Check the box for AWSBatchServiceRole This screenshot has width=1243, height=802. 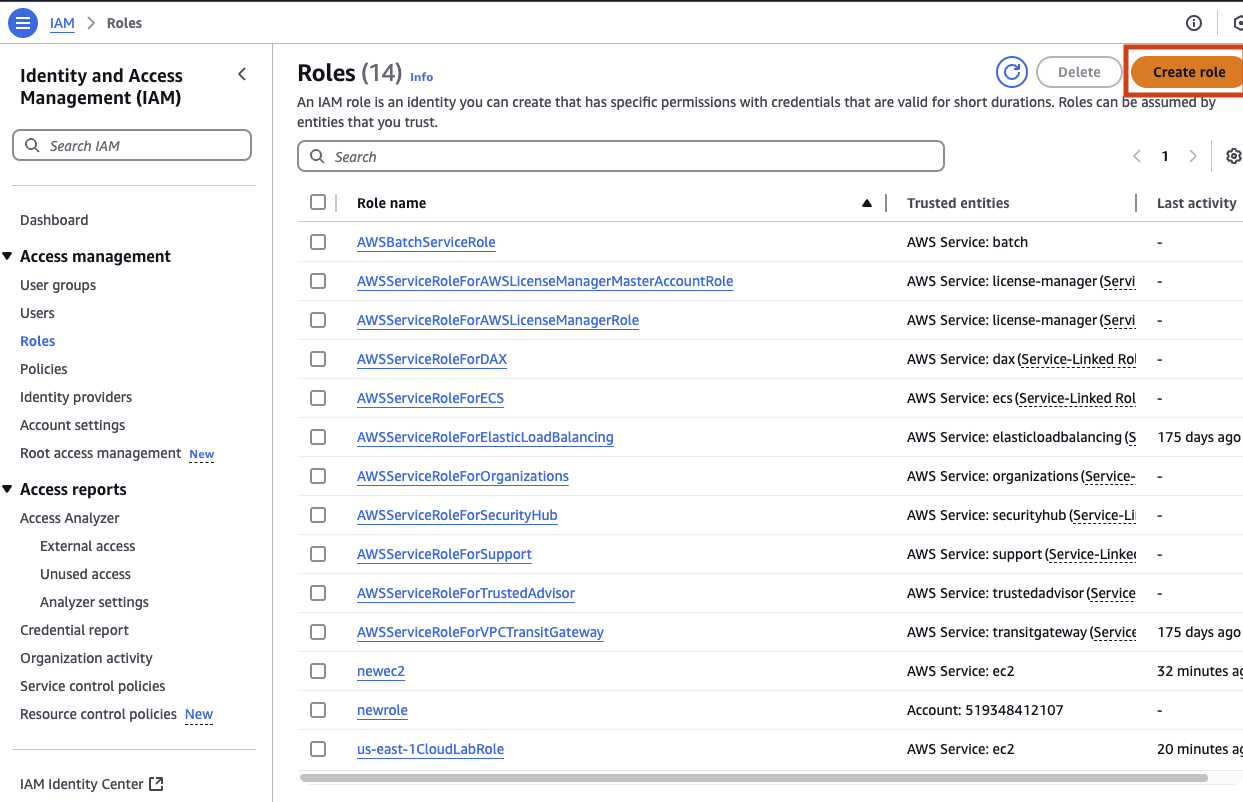[x=318, y=242]
